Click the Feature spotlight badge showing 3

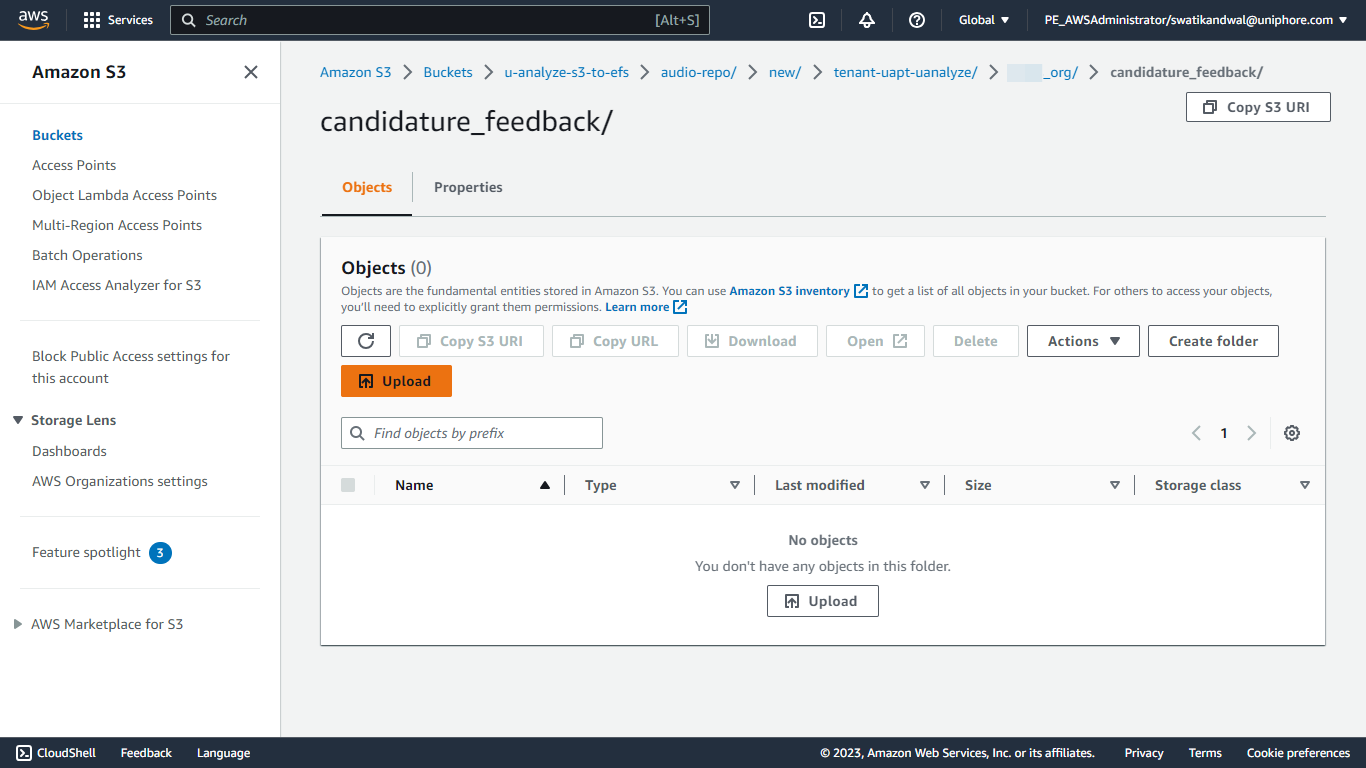click(160, 552)
